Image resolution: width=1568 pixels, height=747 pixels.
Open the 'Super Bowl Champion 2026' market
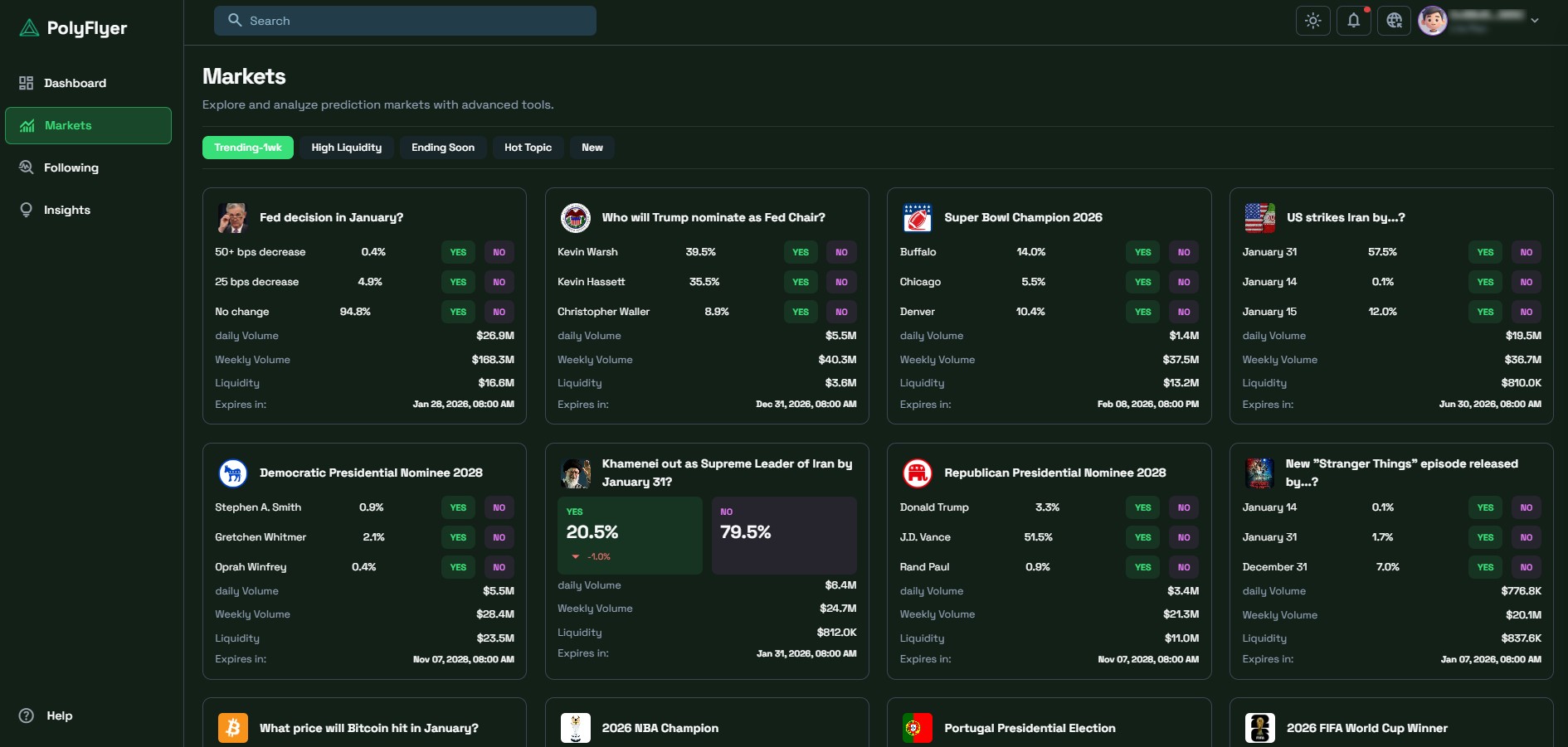tap(1023, 217)
